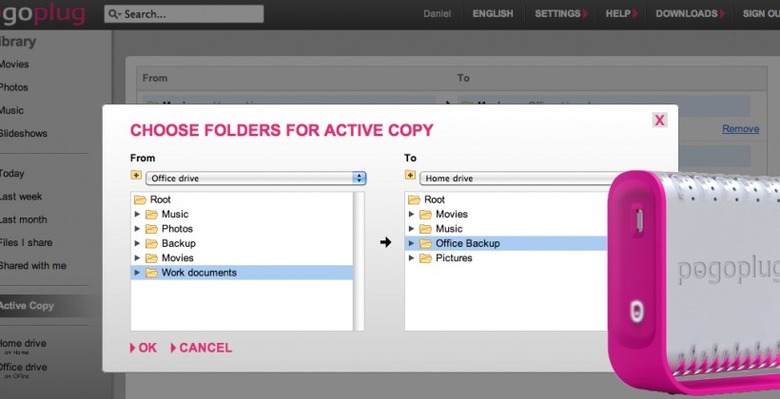The image size is (780, 399).
Task: Open Shared with me in the sidebar
Action: pyautogui.click(x=33, y=266)
